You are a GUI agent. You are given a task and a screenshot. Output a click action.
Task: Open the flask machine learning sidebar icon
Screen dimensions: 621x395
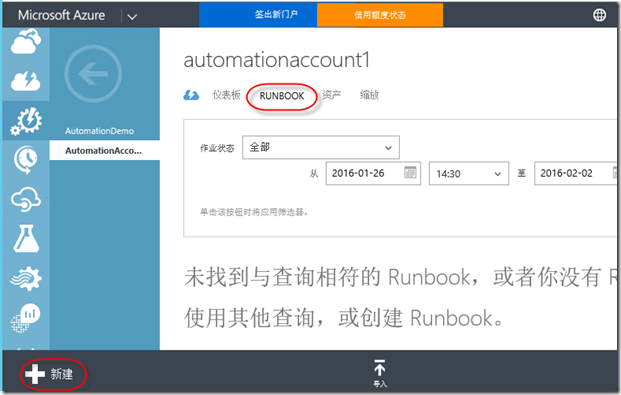26,239
